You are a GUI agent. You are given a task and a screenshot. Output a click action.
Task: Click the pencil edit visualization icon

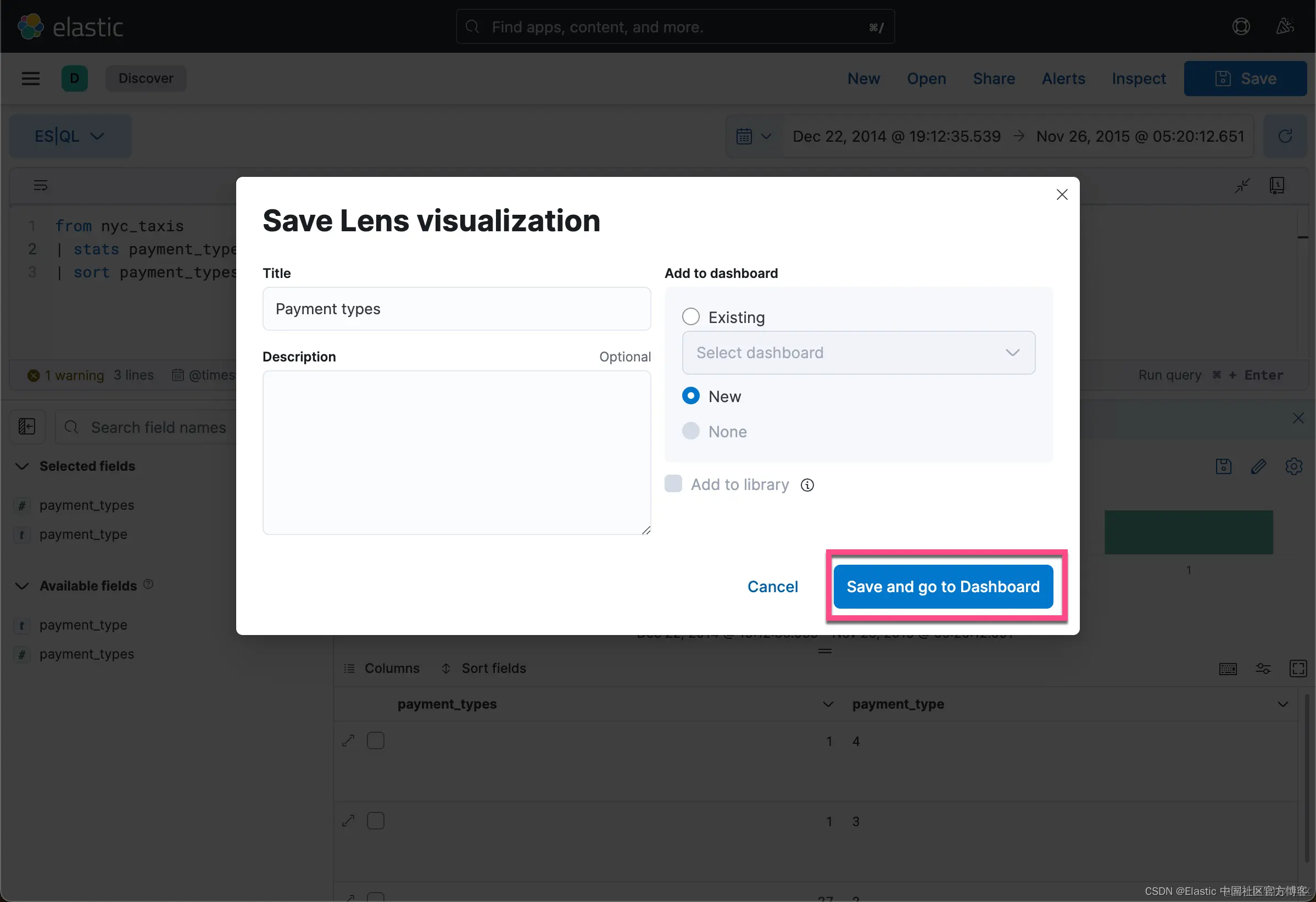(x=1258, y=466)
